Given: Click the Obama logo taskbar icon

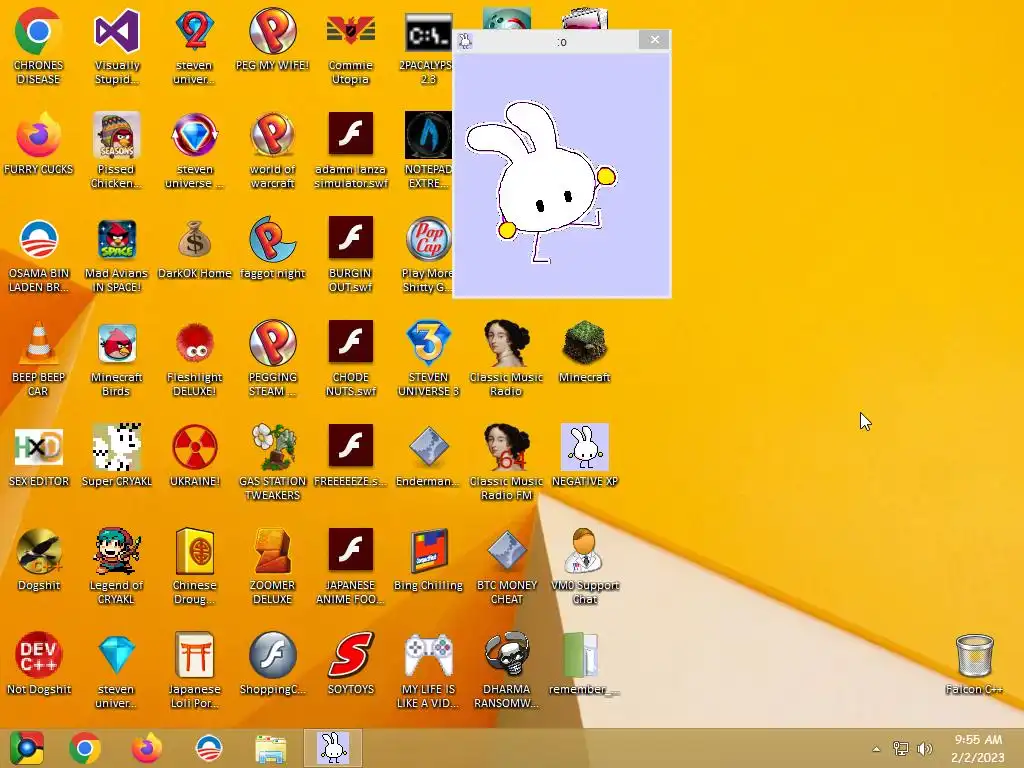Looking at the screenshot, I should coord(208,748).
